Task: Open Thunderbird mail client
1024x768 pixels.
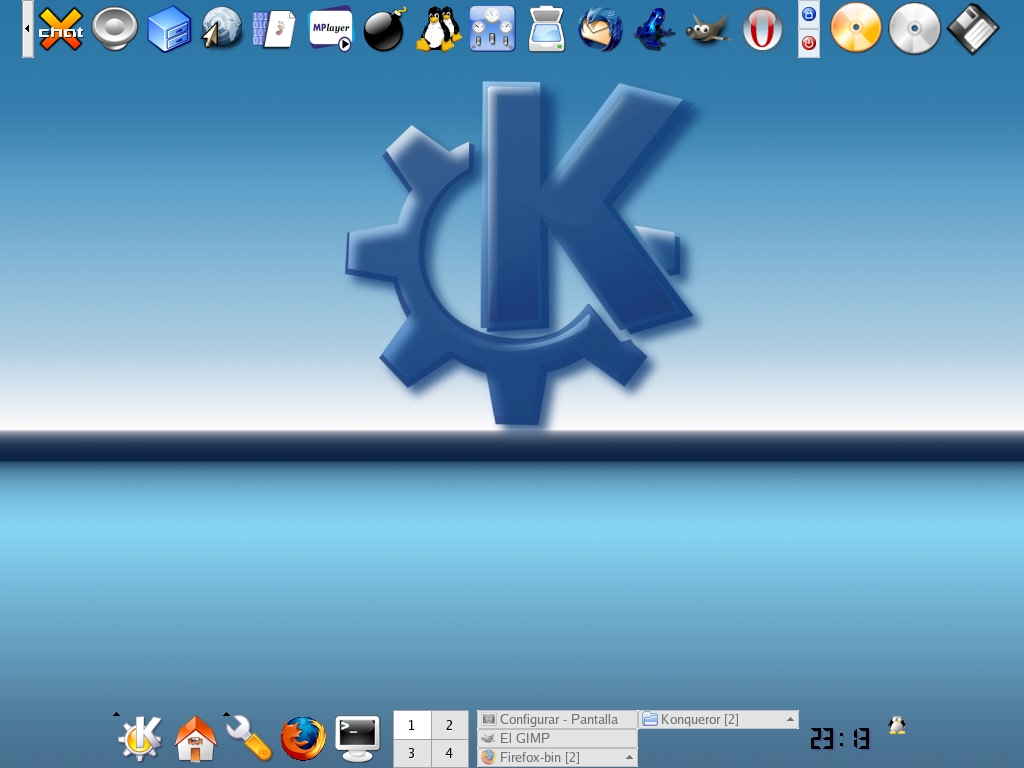Action: [600, 29]
